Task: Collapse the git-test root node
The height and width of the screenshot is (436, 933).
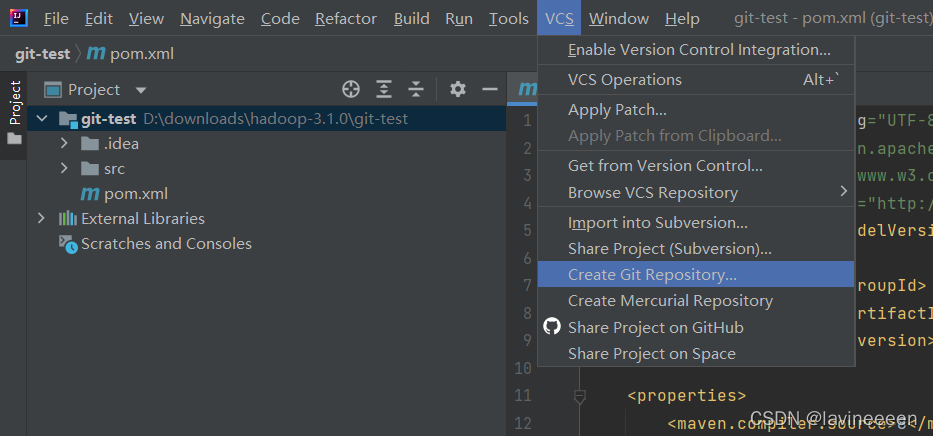Action: click(41, 119)
